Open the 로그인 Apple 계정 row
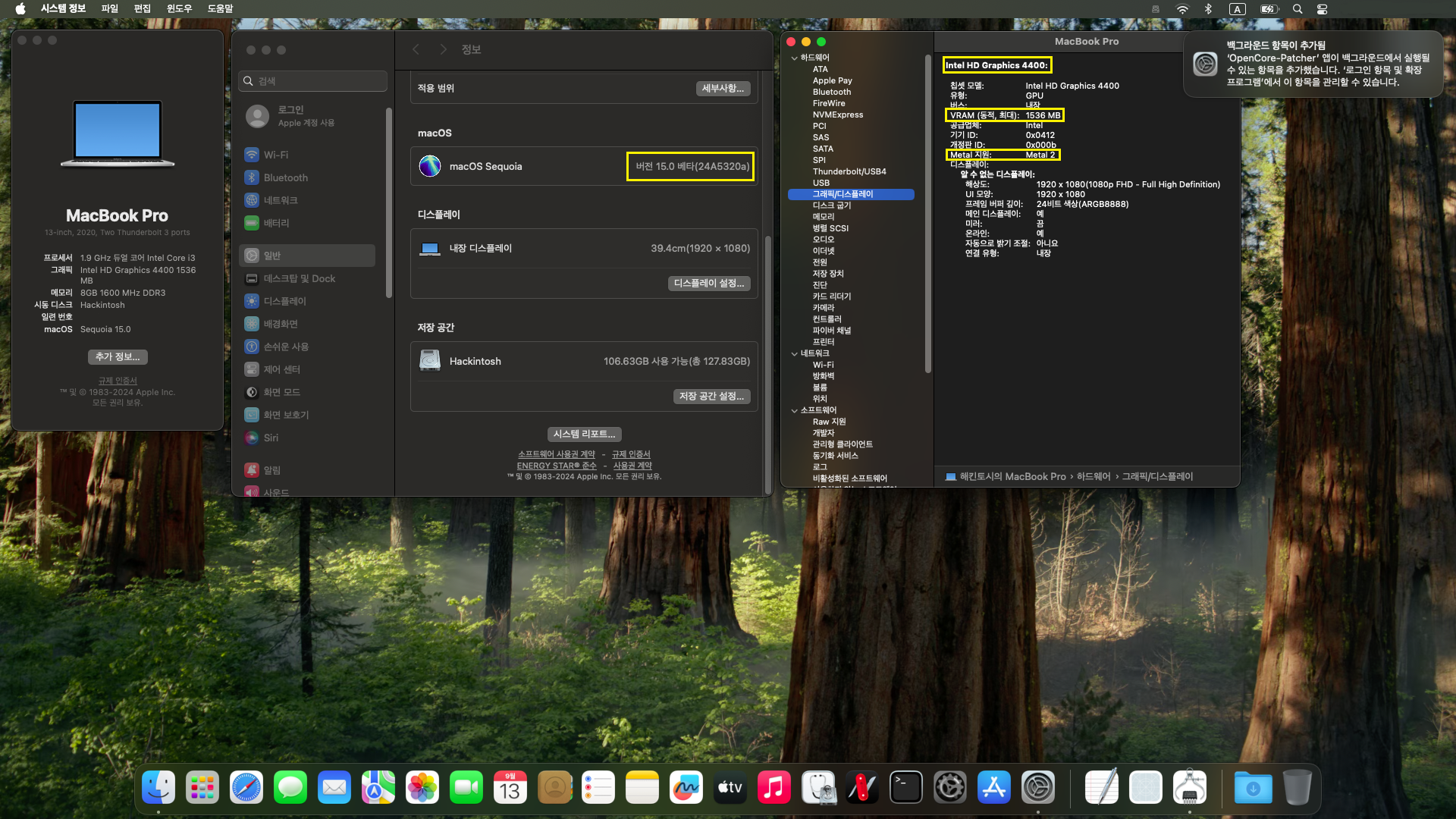1456x819 pixels. 307,116
